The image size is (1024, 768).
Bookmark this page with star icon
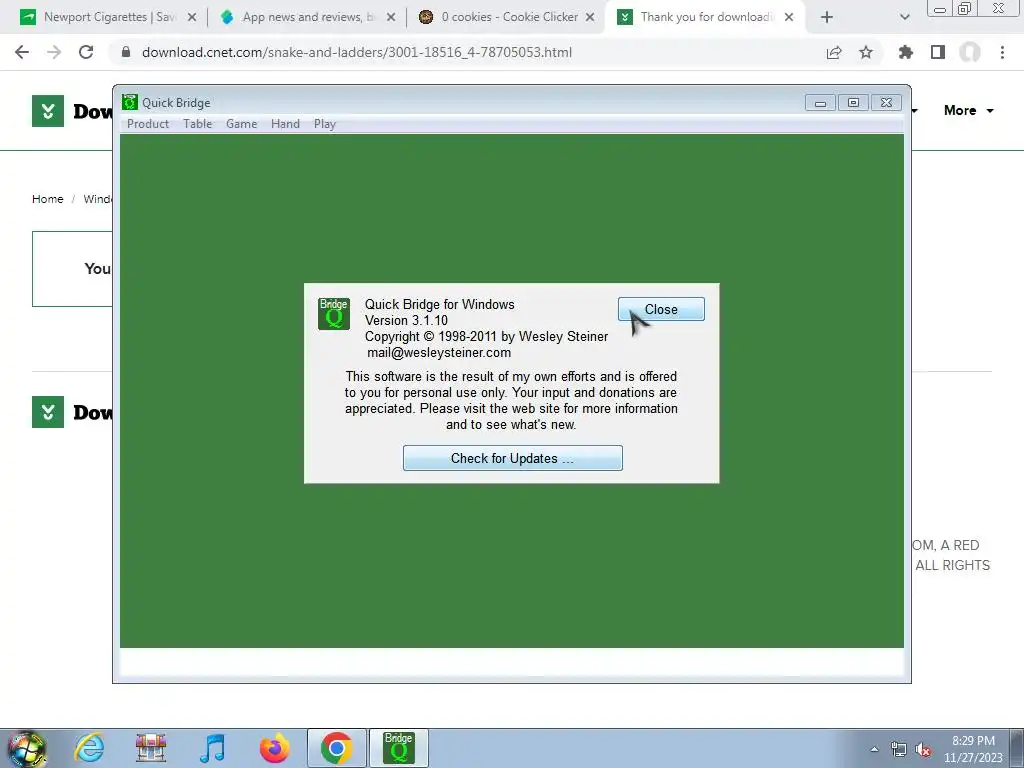pyautogui.click(x=866, y=52)
